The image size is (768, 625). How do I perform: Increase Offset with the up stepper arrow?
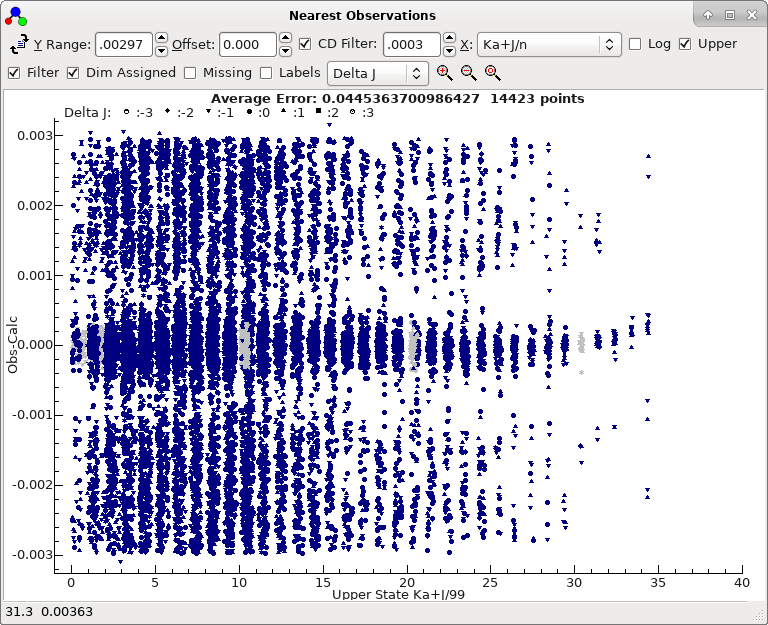click(x=286, y=38)
